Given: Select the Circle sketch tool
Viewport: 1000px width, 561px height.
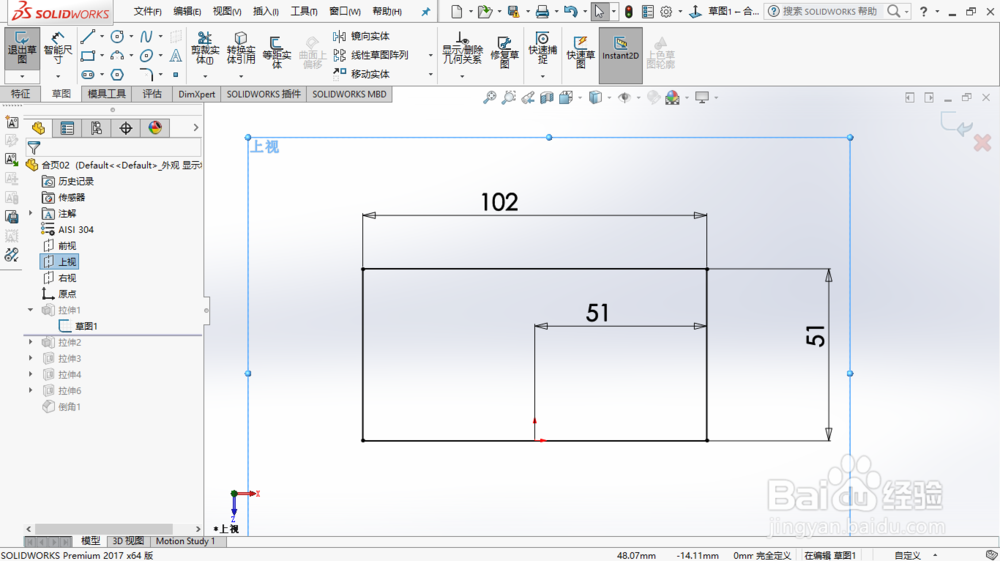Looking at the screenshot, I should point(117,36).
